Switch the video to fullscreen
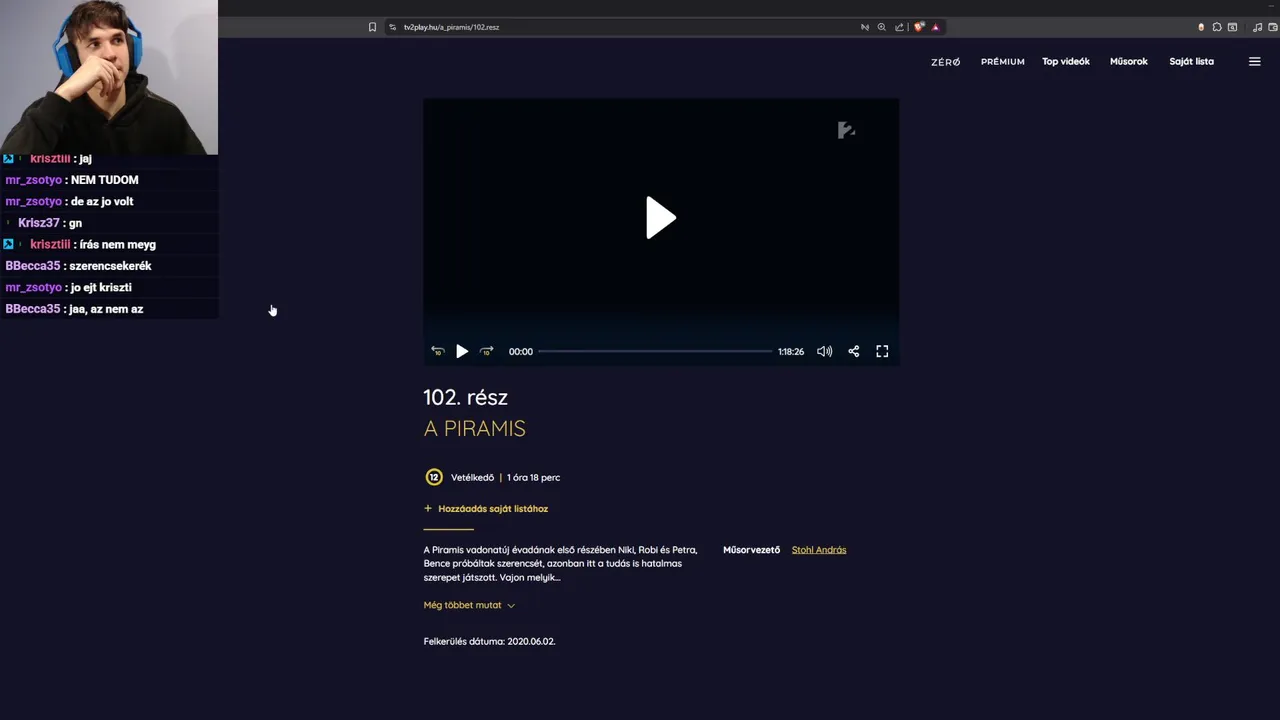1280x720 pixels. click(882, 351)
